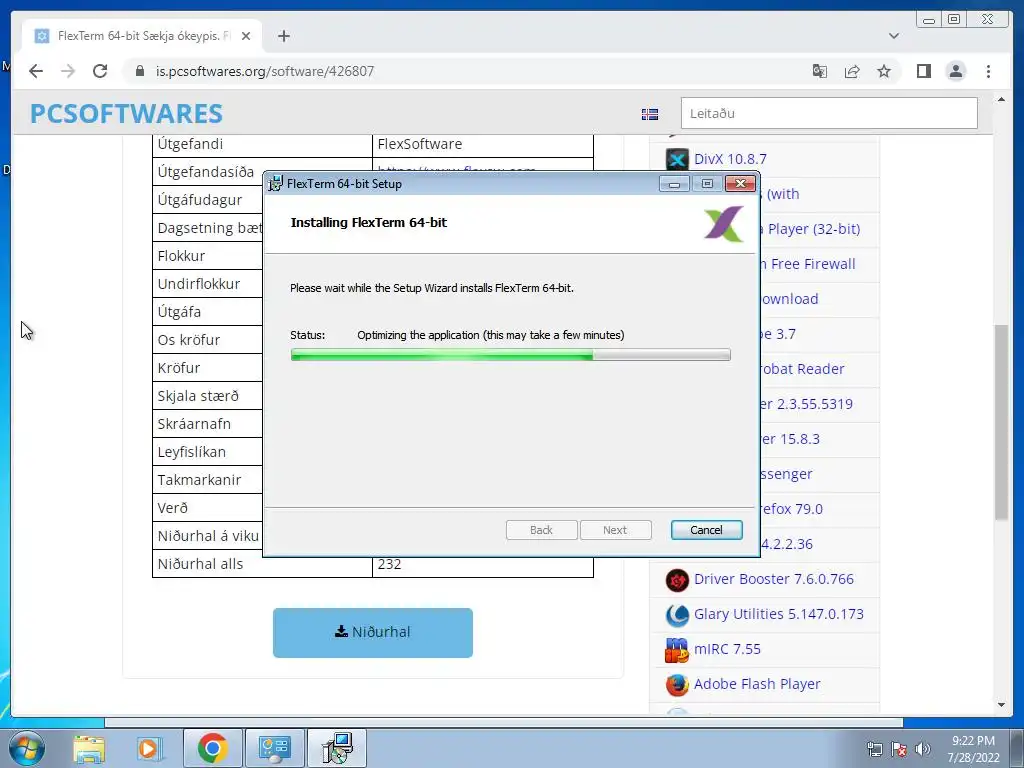
Task: Click the clock showing 9:22 PM
Action: click(973, 741)
